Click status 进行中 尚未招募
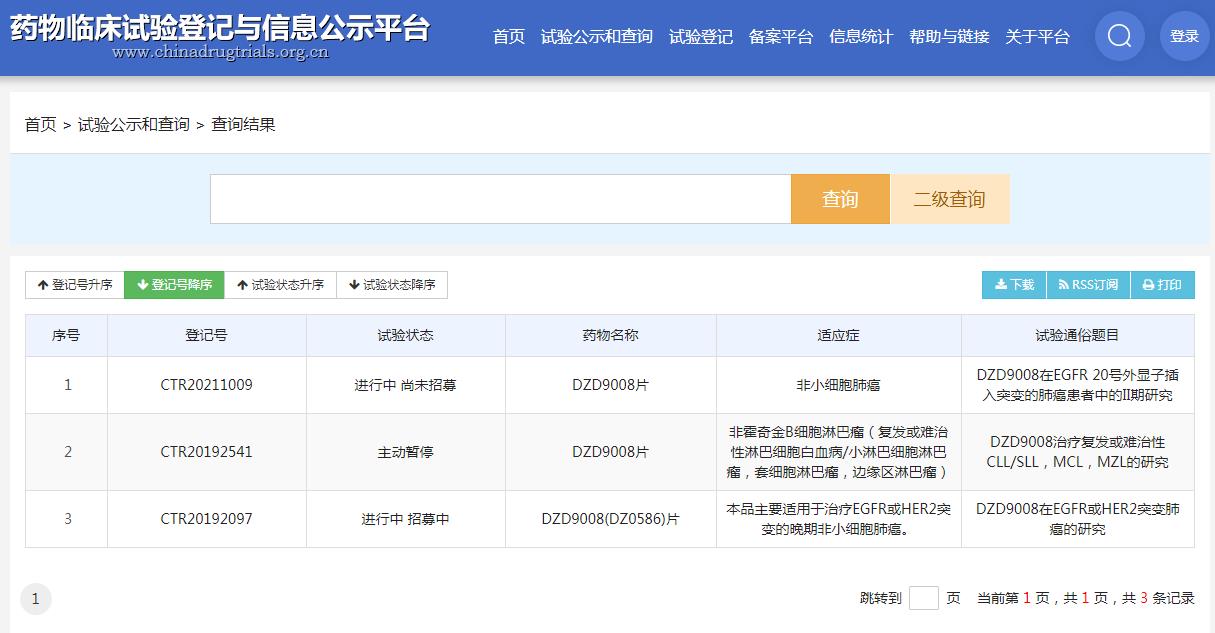Screen dimensions: 1215x633 pos(406,385)
